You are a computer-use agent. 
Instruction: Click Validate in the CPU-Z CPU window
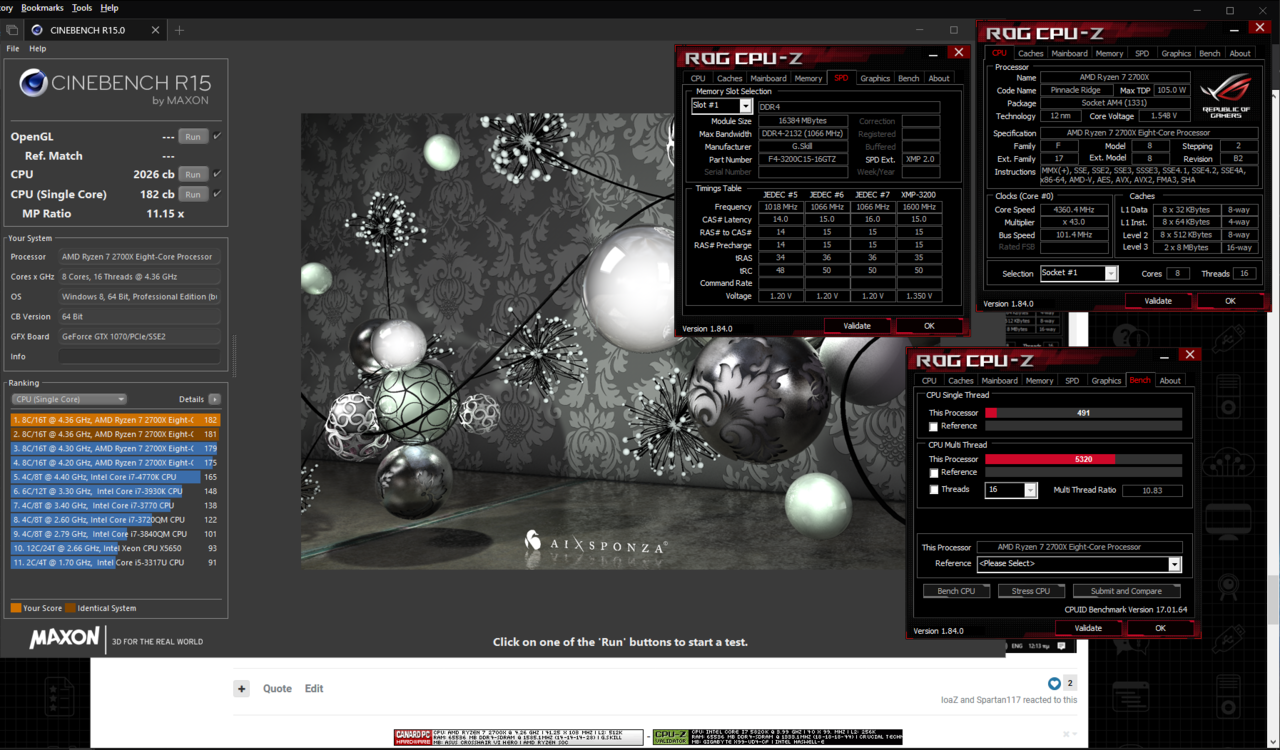(1158, 301)
